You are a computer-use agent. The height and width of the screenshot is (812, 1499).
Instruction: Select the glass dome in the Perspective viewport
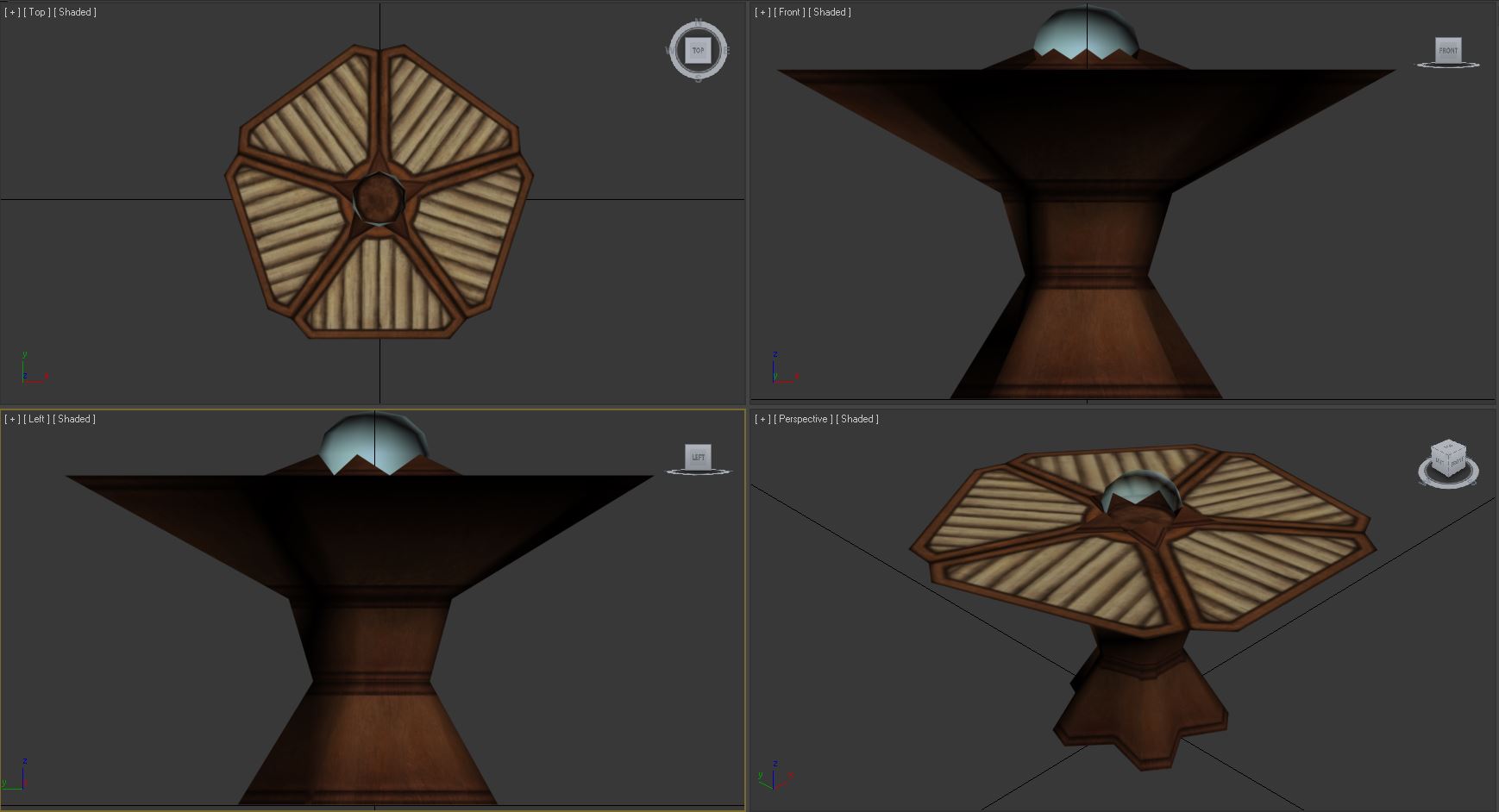pos(1143,491)
